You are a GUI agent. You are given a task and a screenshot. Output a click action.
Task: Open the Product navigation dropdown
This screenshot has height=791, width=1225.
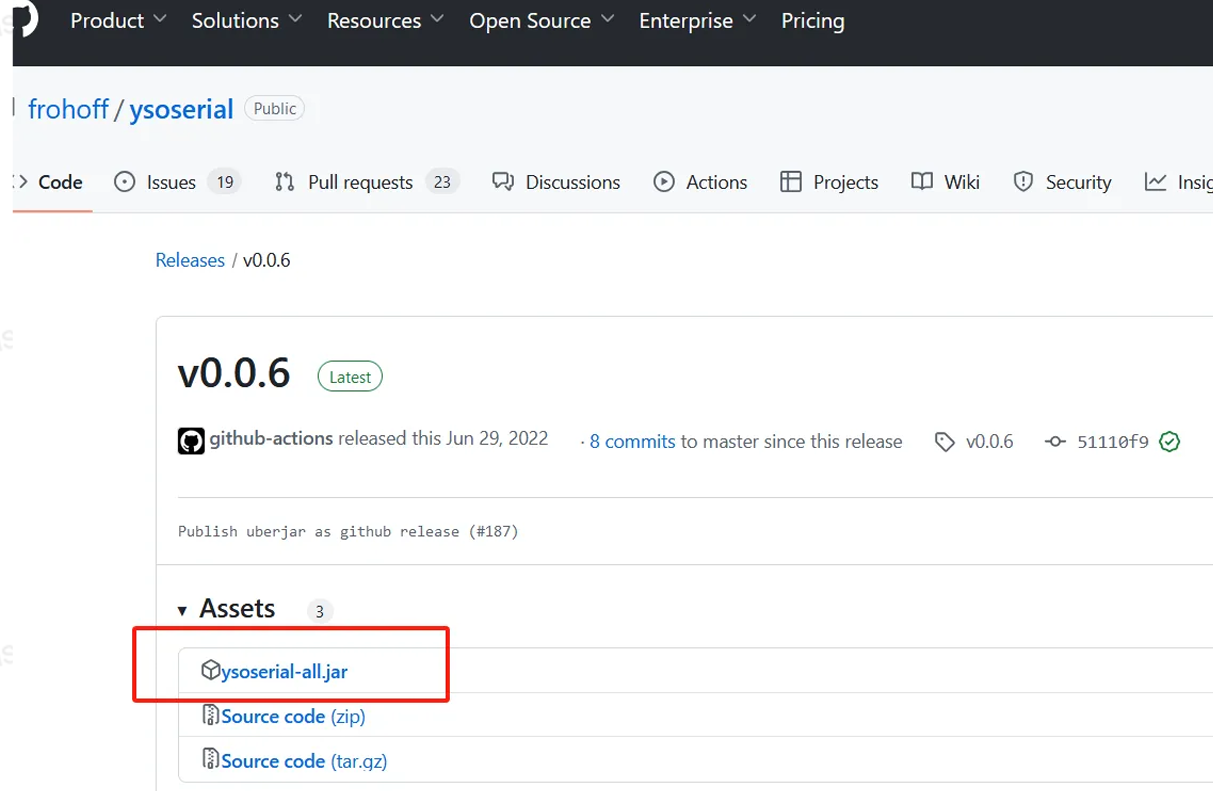pyautogui.click(x=118, y=21)
